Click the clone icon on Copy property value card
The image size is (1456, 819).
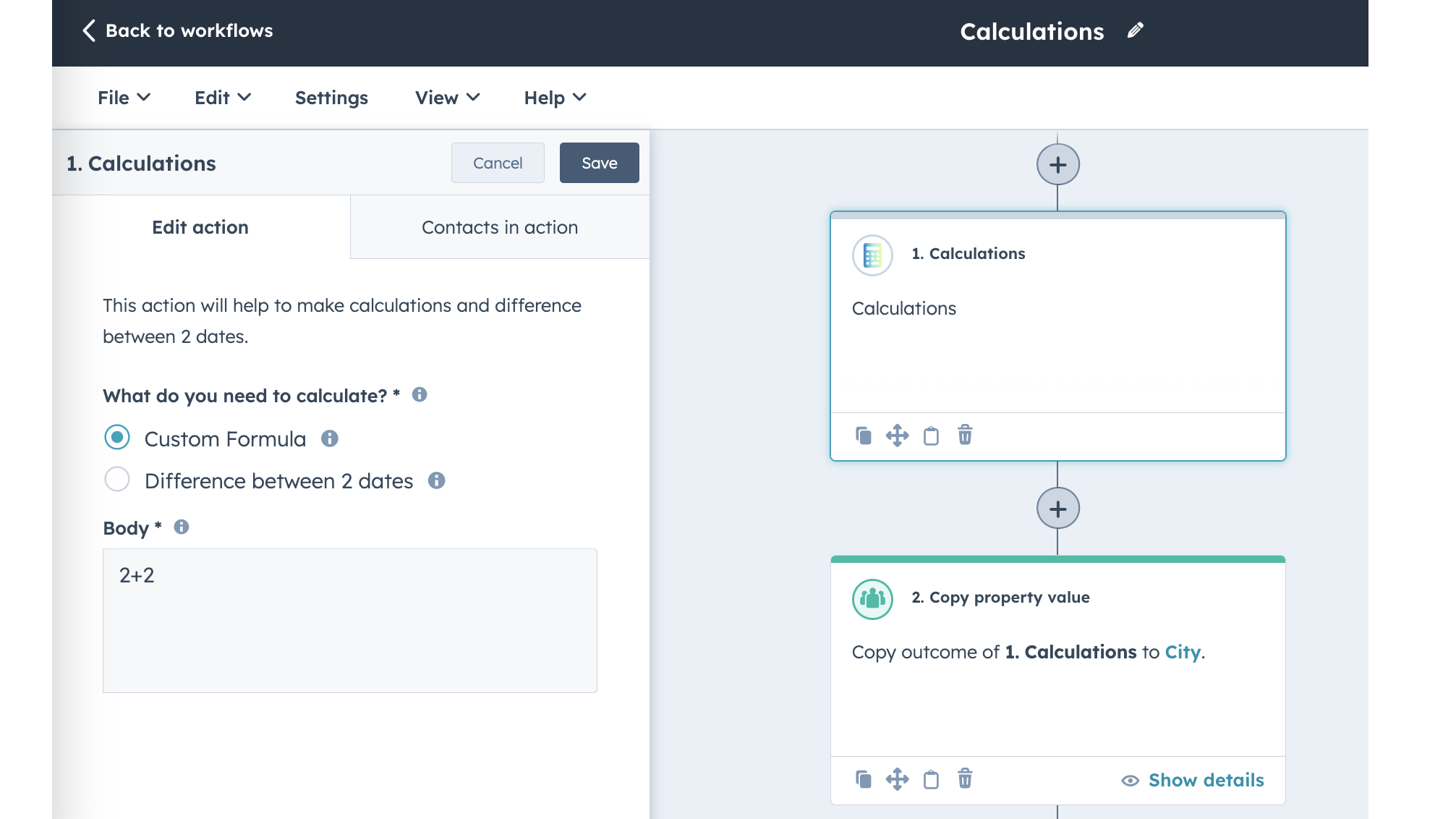tap(863, 779)
